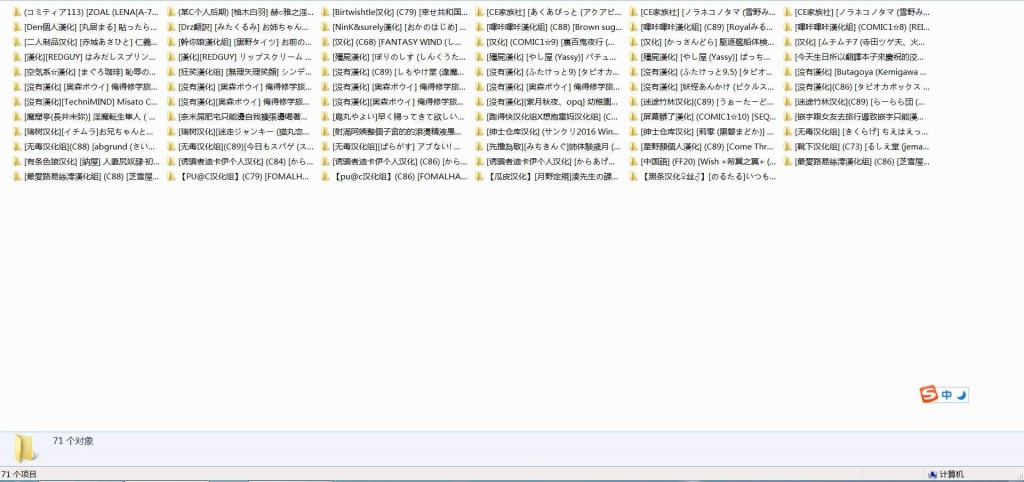This screenshot has width=1024, height=482.
Task: Select folder '[狂笑漢化组] [無理矢理笑顔] シンデ...'
Action: pyautogui.click(x=240, y=72)
